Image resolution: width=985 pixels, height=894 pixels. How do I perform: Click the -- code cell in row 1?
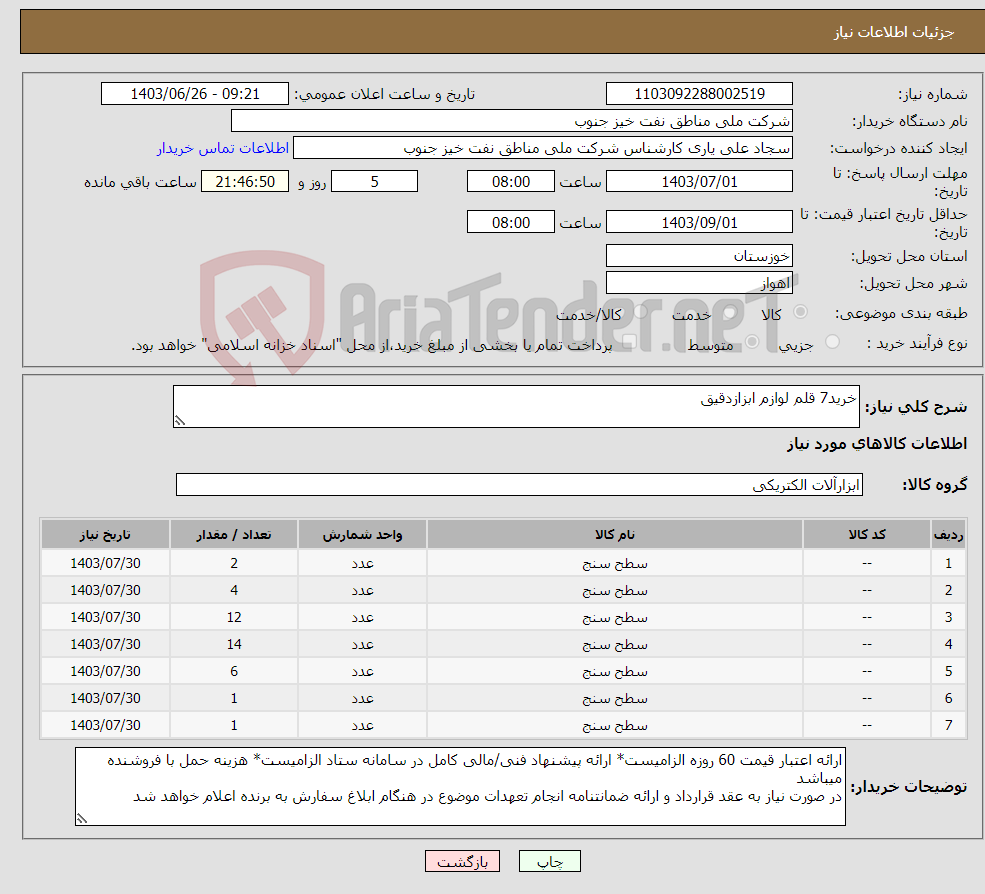click(867, 564)
